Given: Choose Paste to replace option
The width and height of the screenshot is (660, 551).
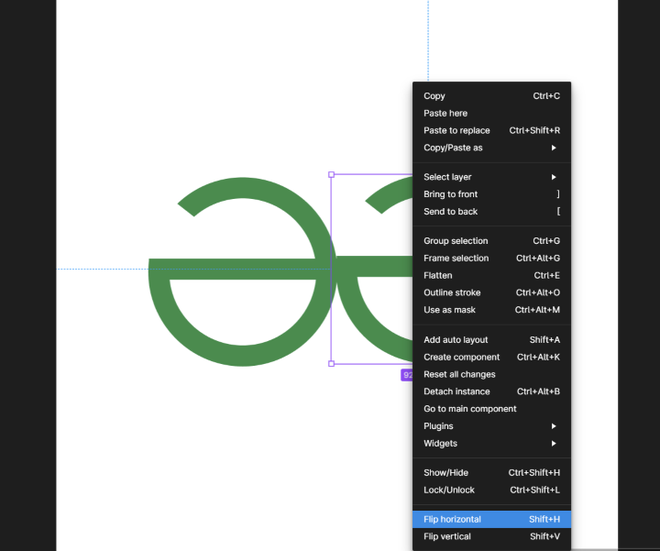Looking at the screenshot, I should tap(492, 130).
